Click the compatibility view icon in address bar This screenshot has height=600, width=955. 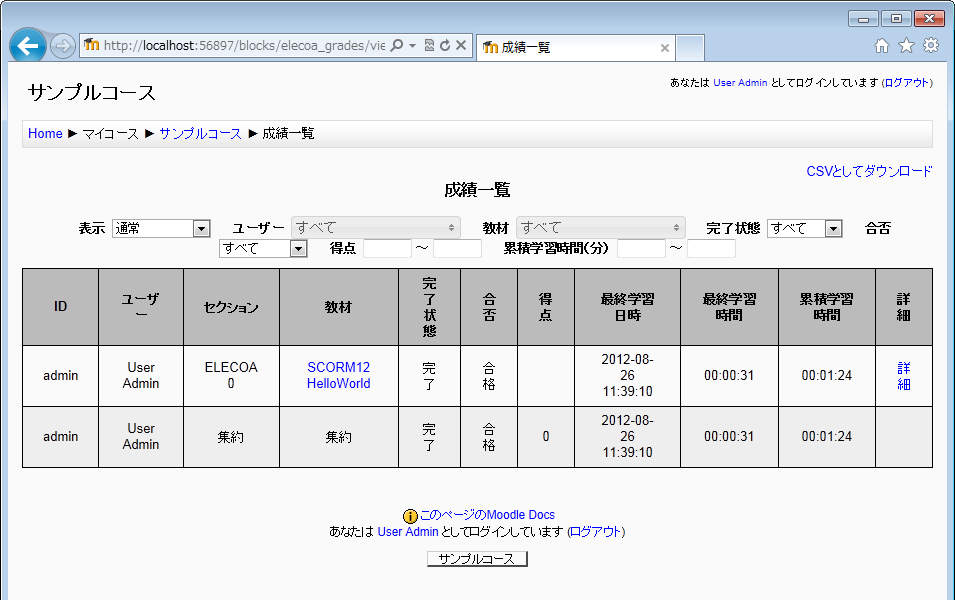[429, 45]
